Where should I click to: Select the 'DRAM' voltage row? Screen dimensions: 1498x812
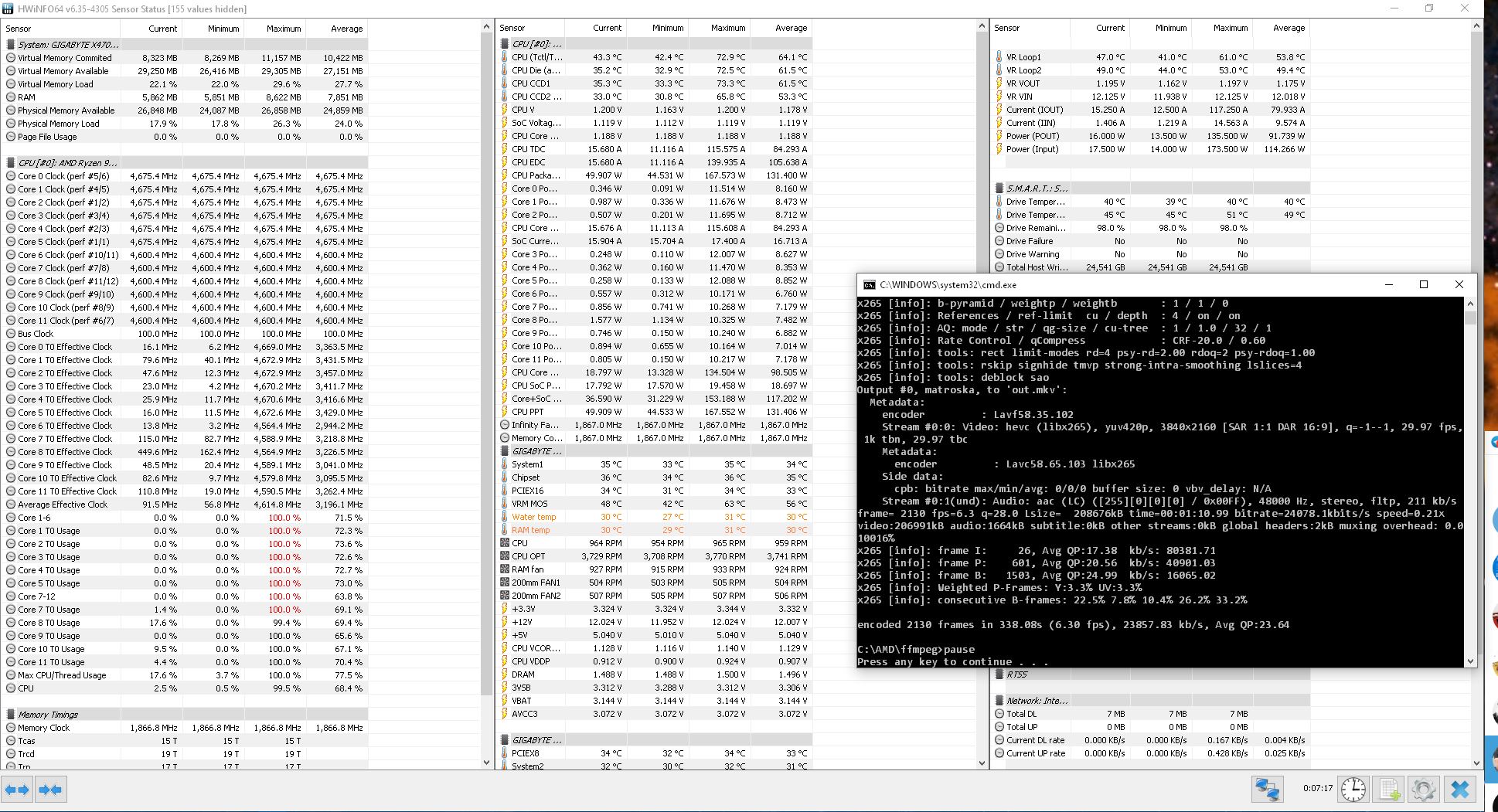coord(655,674)
